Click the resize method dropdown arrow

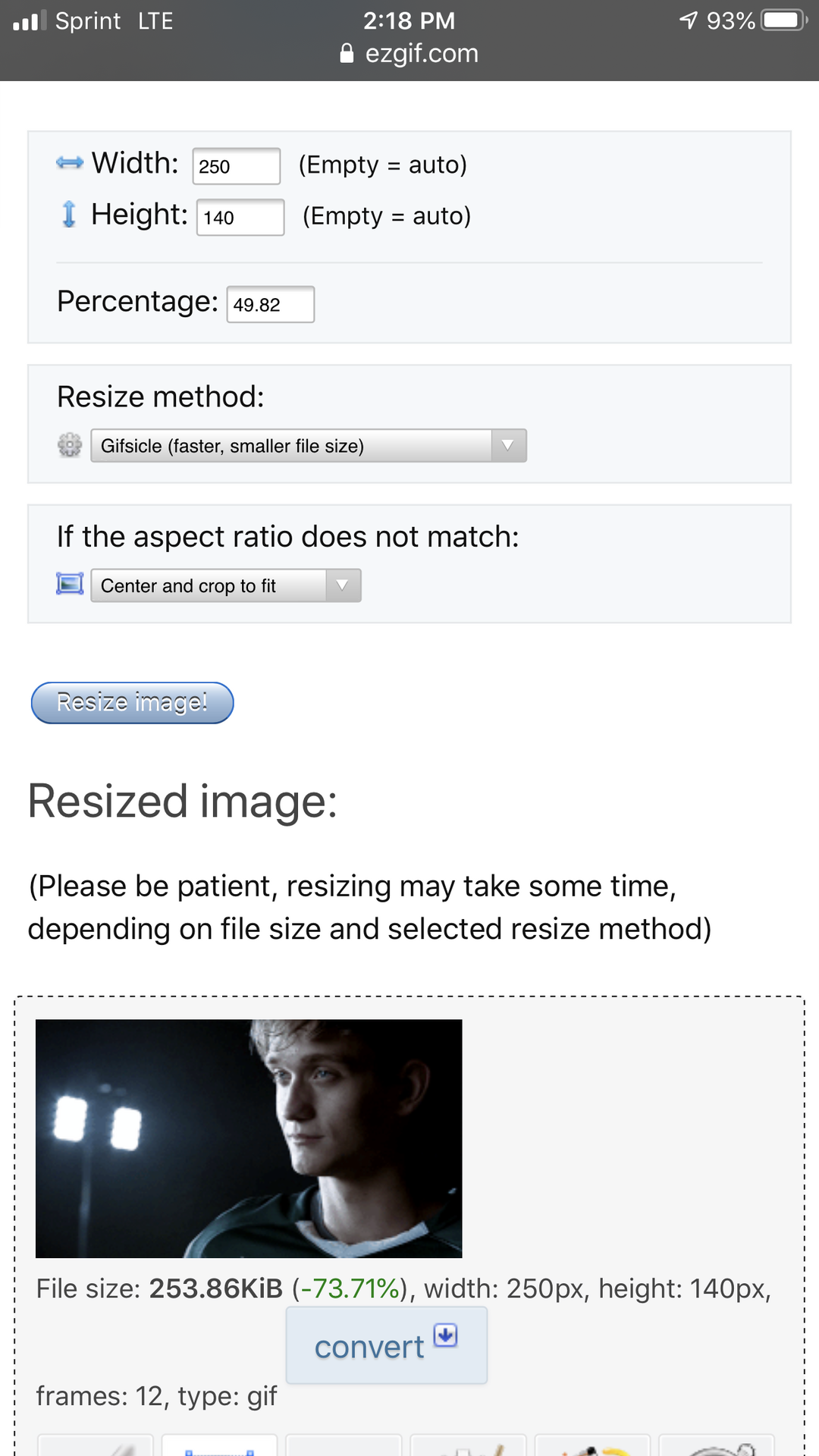coord(508,446)
